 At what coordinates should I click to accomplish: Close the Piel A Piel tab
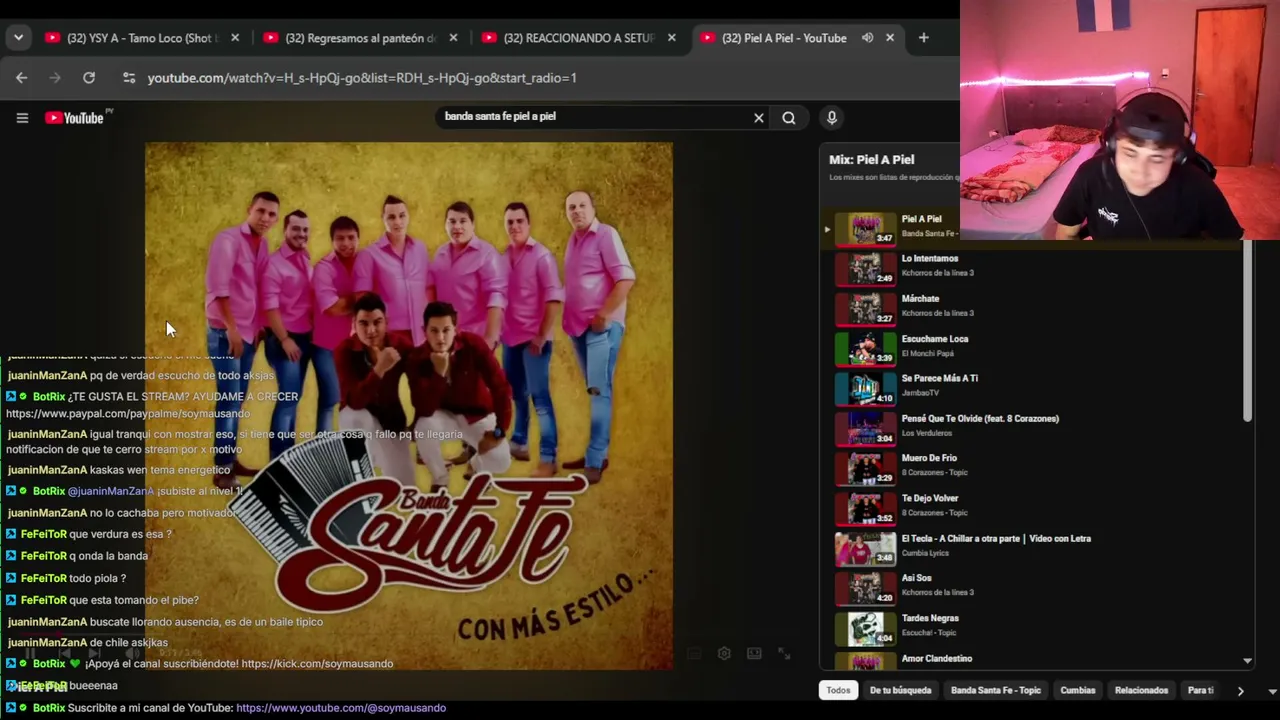coord(889,38)
